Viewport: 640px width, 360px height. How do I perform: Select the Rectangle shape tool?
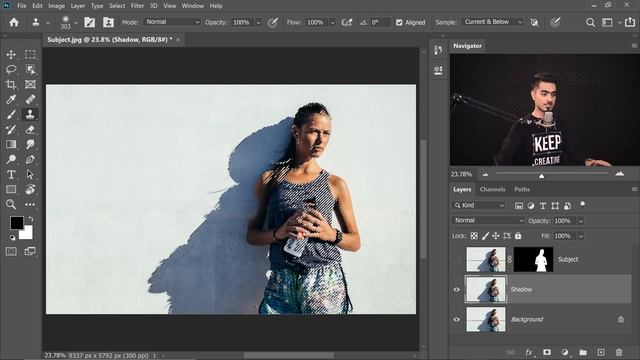(x=11, y=189)
